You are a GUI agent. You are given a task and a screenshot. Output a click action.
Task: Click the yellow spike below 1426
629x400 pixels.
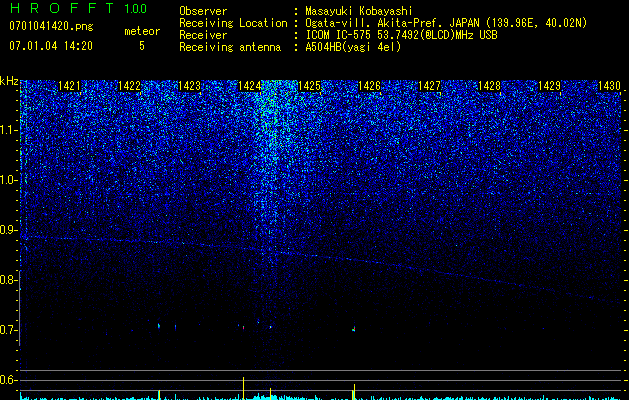pos(354,392)
